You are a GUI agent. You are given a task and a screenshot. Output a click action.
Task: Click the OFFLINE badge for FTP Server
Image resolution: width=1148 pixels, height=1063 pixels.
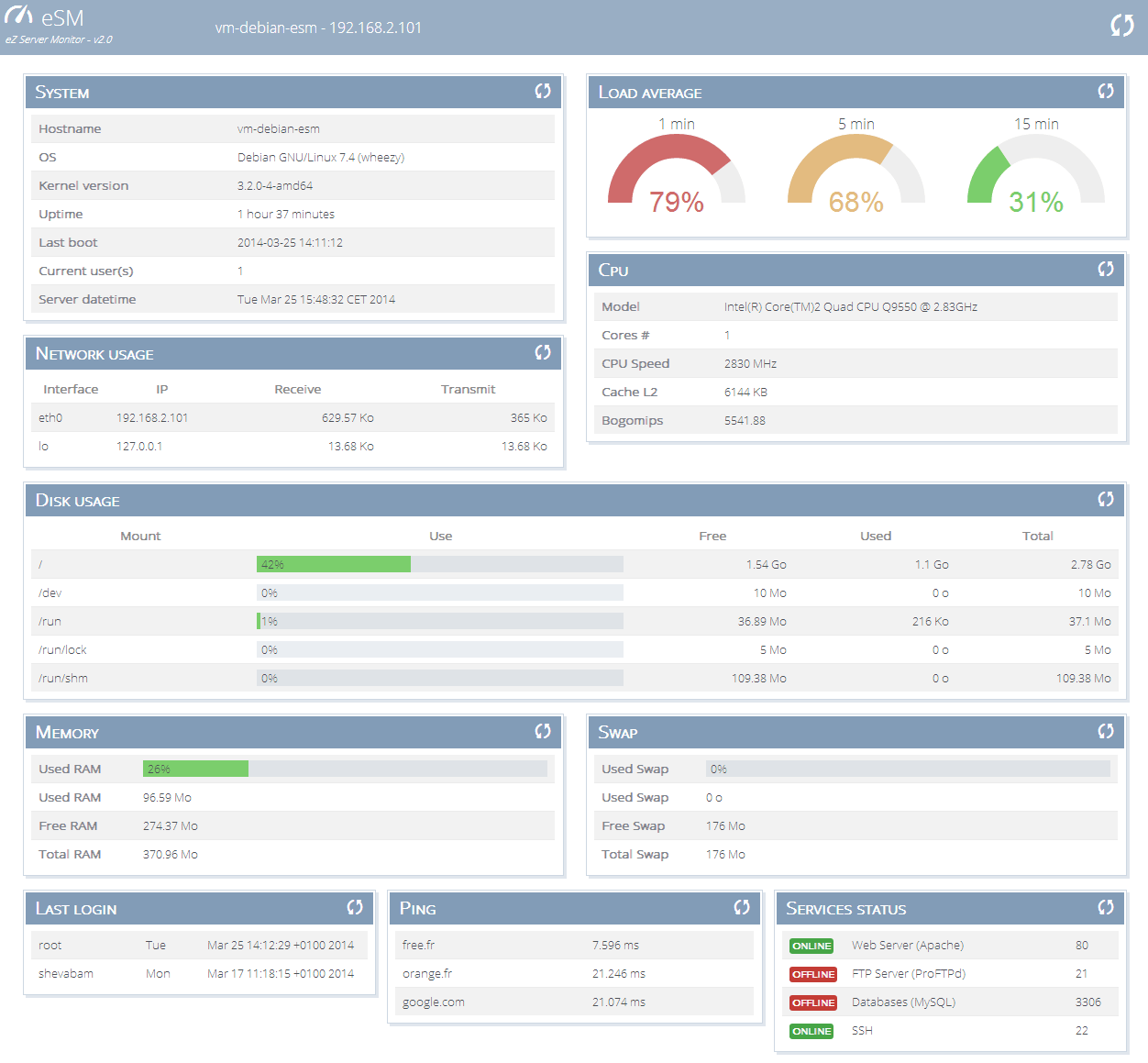click(x=813, y=974)
